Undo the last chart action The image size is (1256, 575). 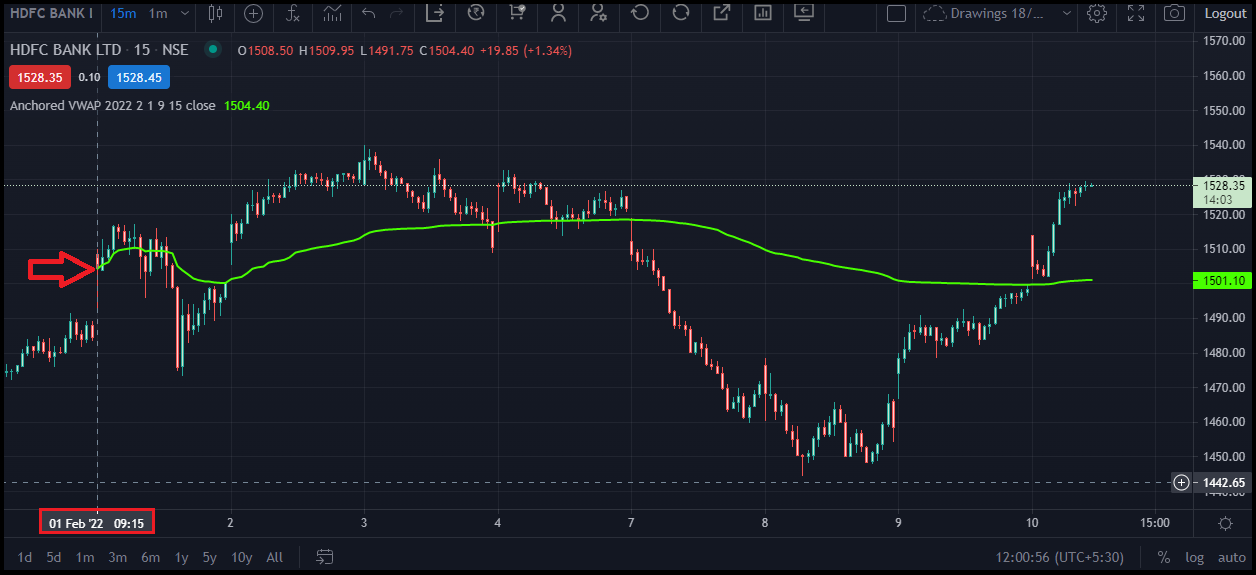368,13
